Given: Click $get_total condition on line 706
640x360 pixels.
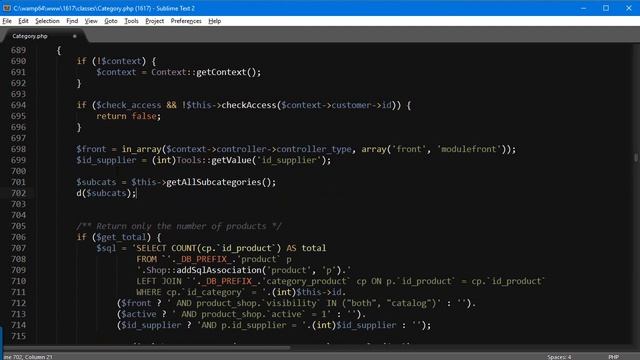Looking at the screenshot, I should coord(121,237).
